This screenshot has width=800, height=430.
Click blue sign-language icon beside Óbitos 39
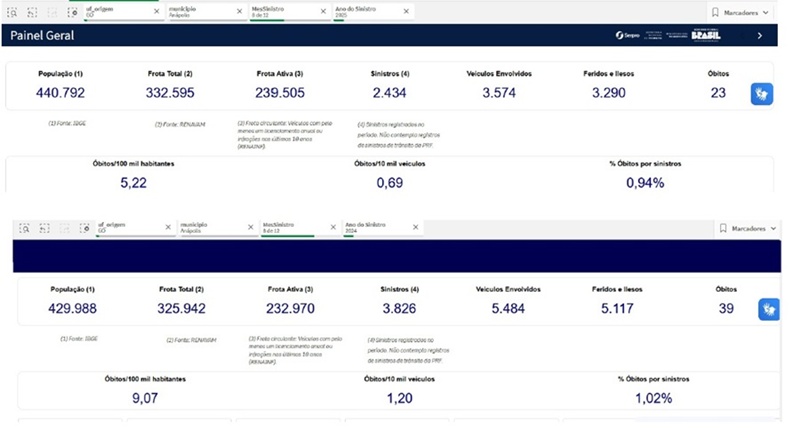(x=768, y=309)
